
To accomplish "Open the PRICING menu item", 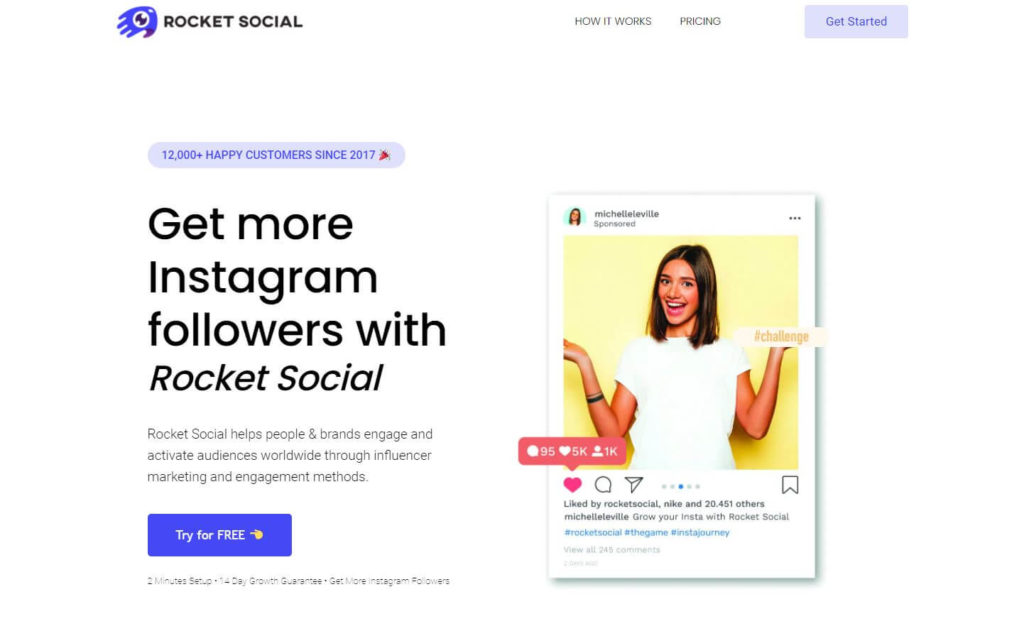I will [x=700, y=22].
